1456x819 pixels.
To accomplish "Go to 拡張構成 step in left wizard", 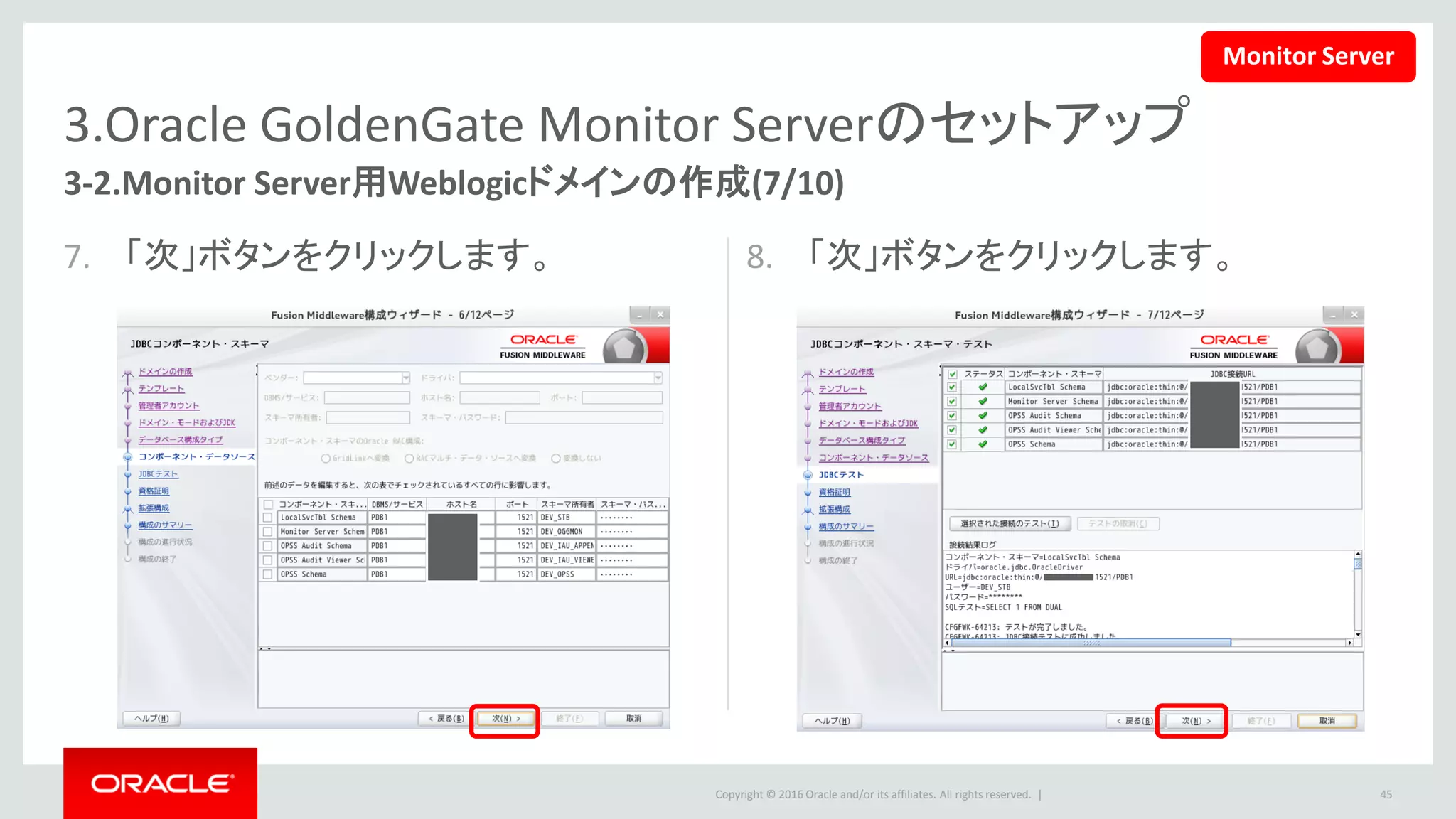I will pyautogui.click(x=154, y=508).
